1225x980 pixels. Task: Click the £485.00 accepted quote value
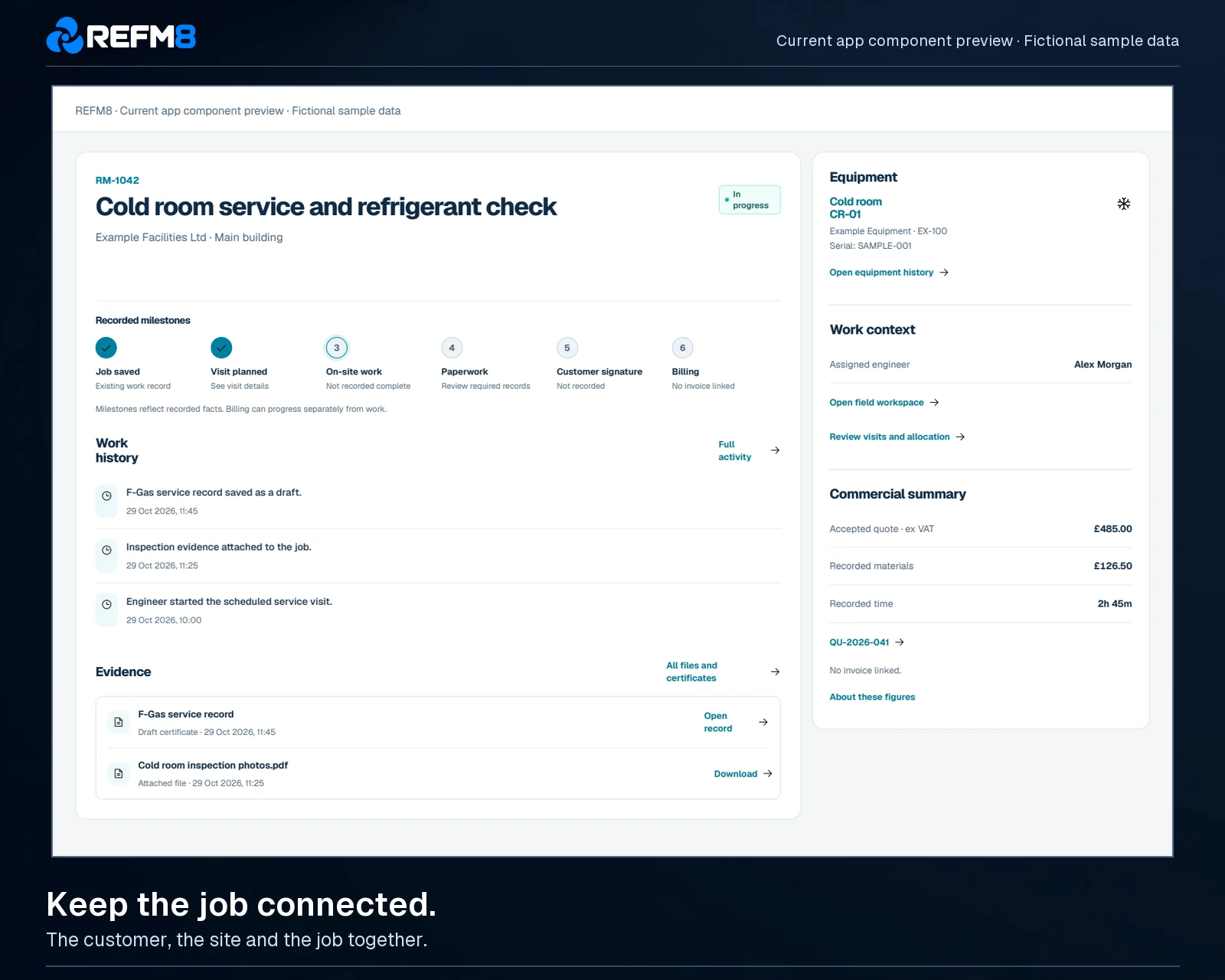[x=1112, y=529]
